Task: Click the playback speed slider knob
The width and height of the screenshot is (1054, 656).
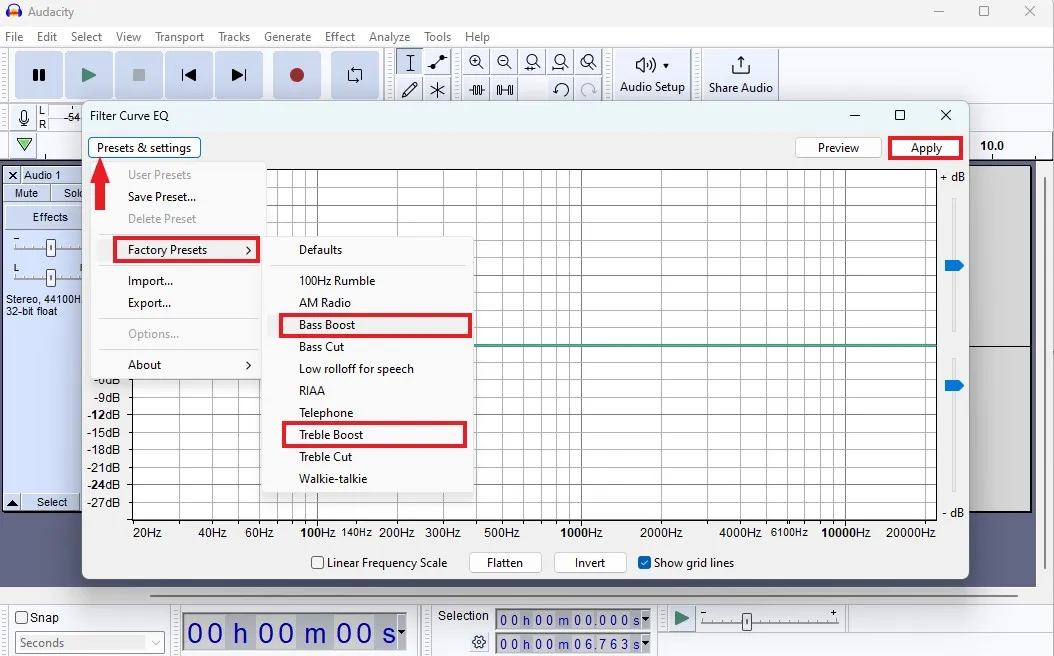Action: [x=746, y=622]
